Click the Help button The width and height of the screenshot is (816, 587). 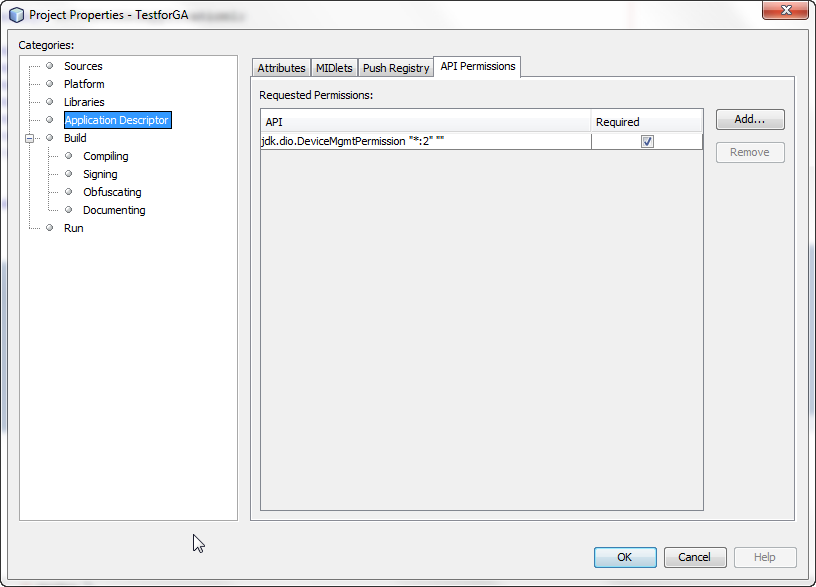click(x=765, y=557)
